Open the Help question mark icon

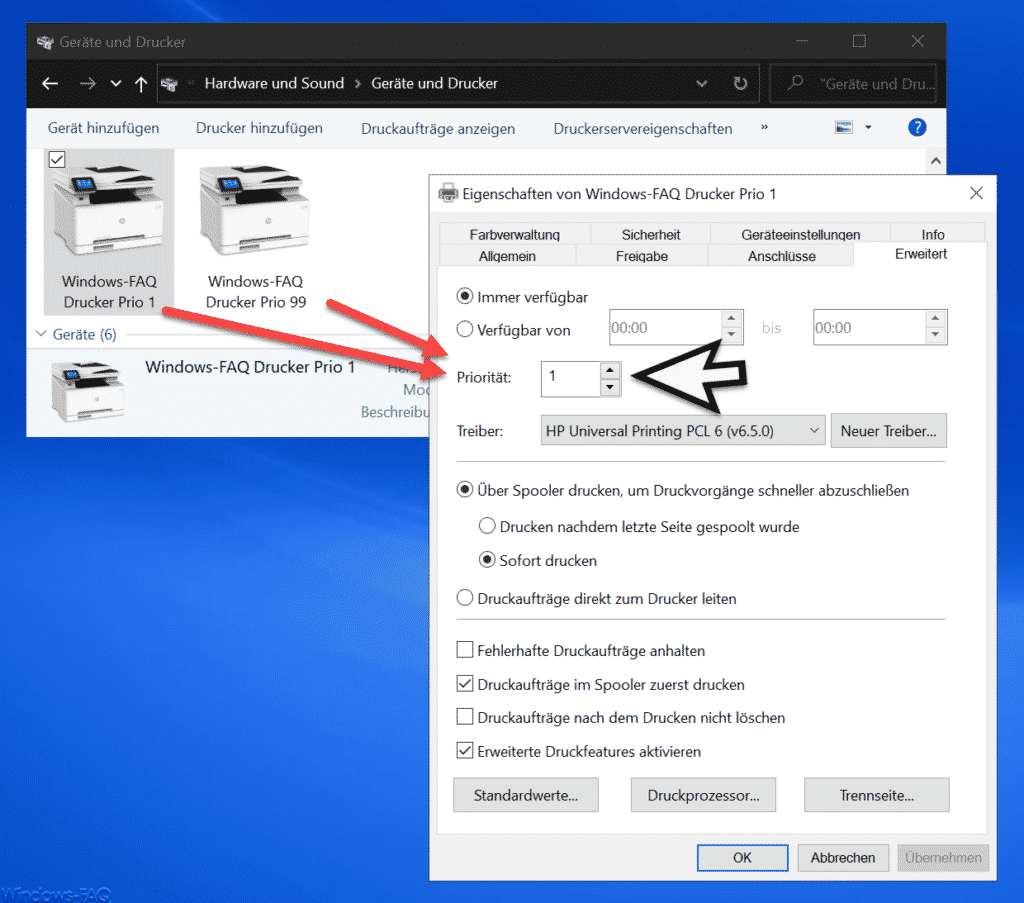pyautogui.click(x=917, y=127)
